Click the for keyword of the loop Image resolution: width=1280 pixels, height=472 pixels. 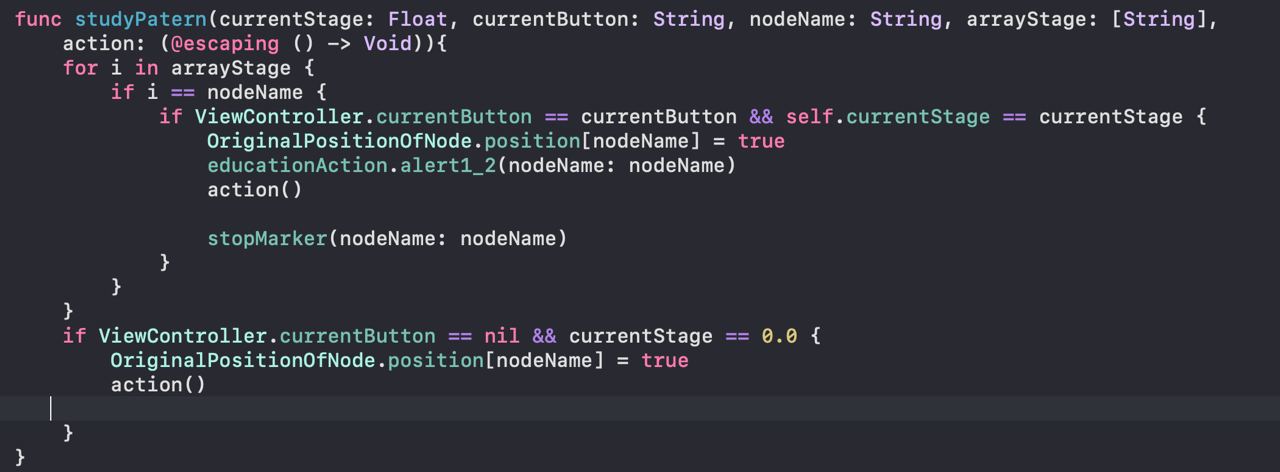coord(80,68)
